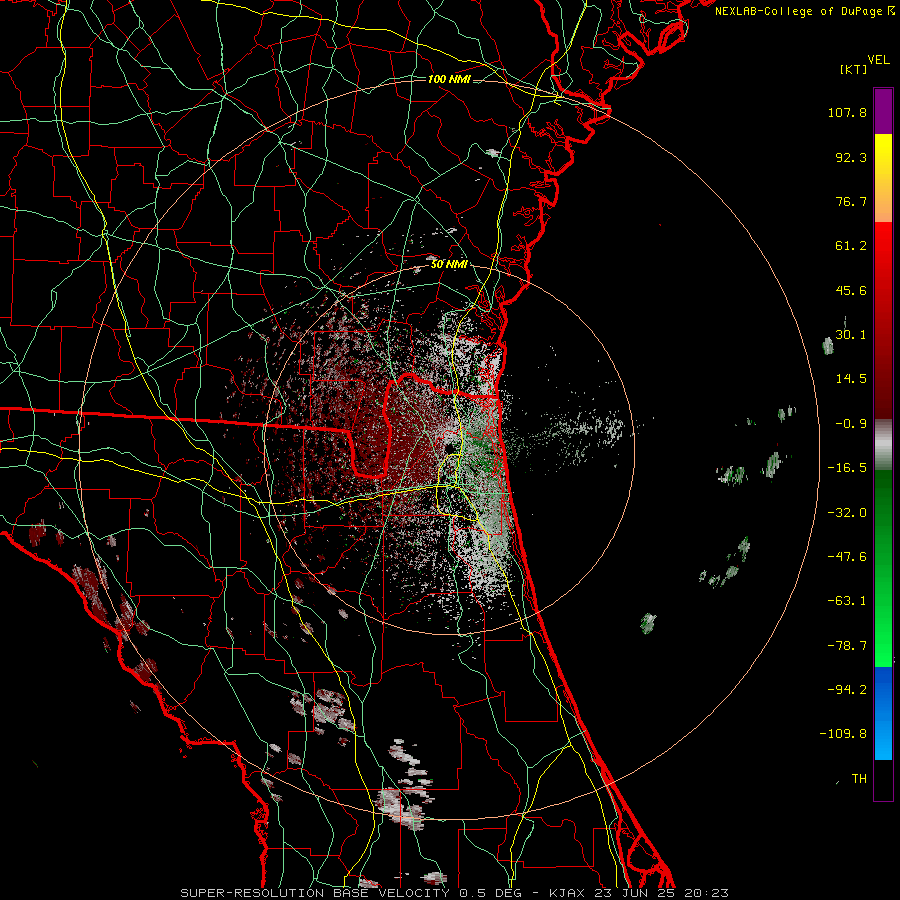Click the -94.2 legend value
The image size is (900, 900).
coord(847,690)
